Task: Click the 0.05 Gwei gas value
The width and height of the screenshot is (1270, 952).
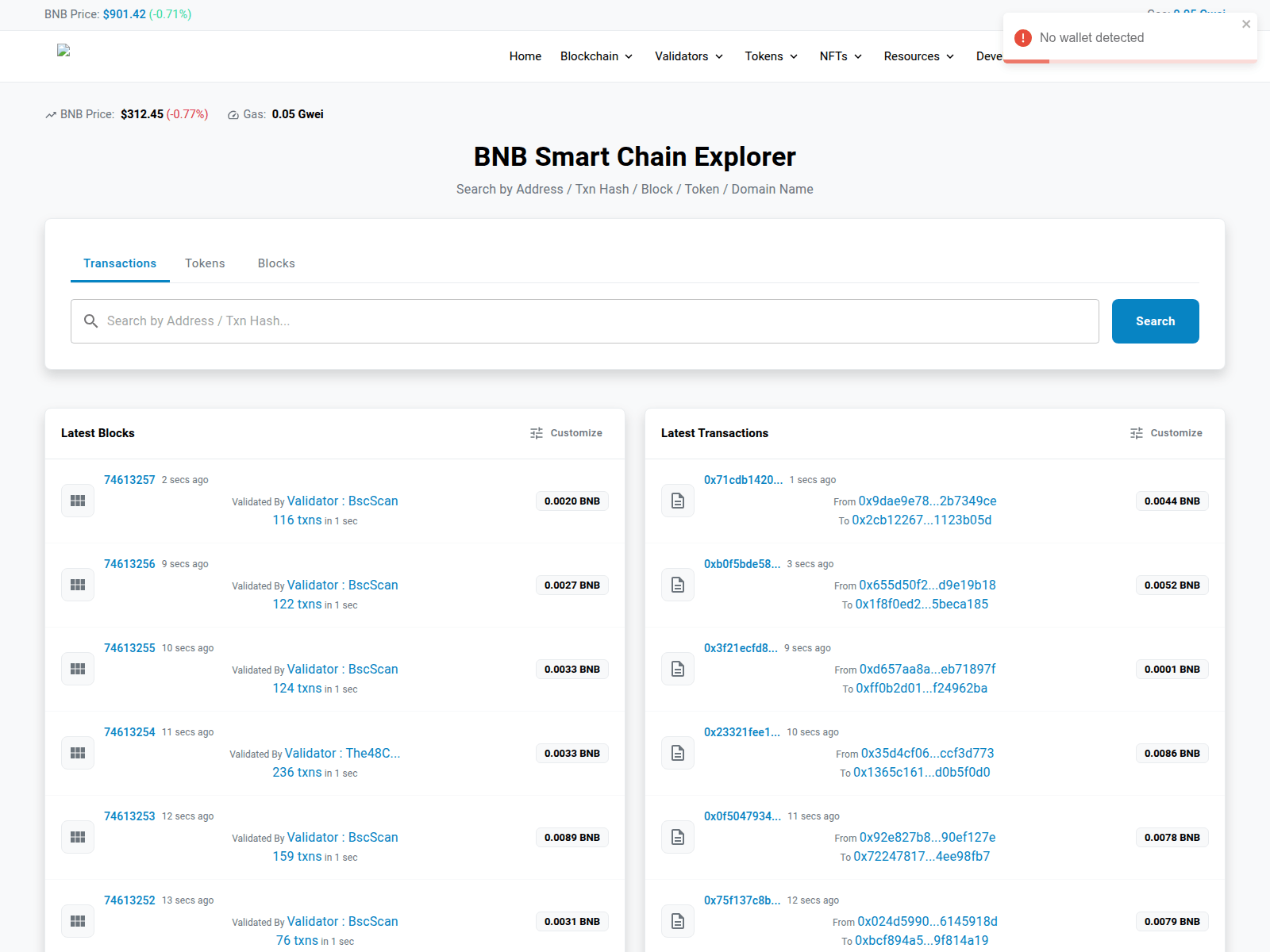Action: (298, 114)
